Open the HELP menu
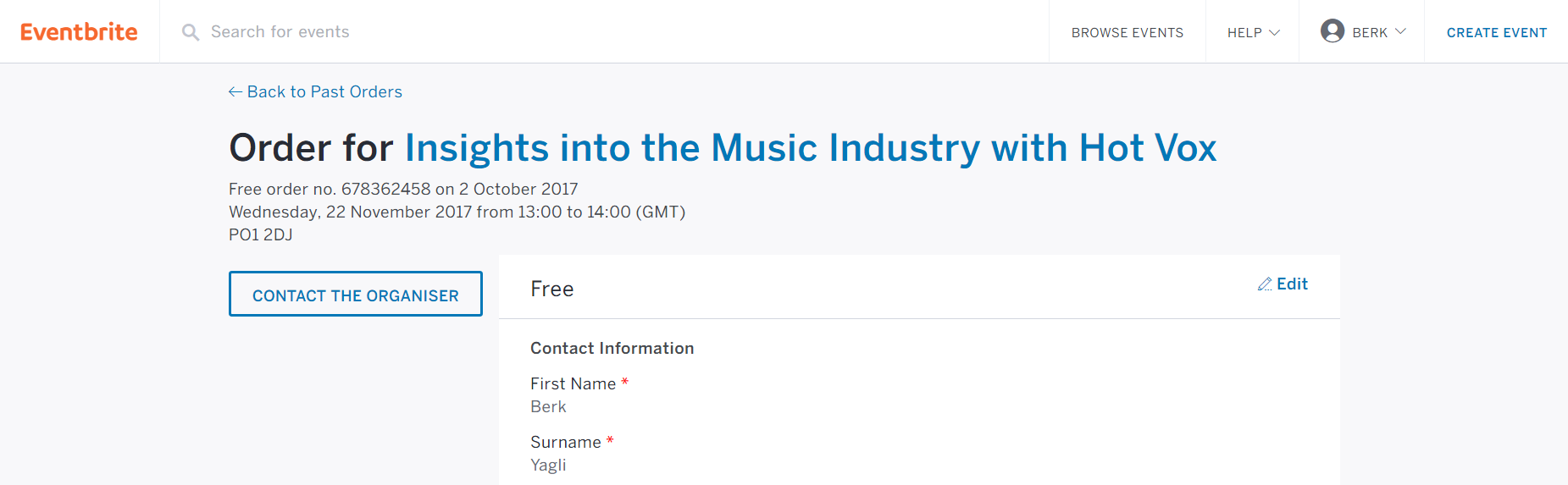 click(1244, 33)
